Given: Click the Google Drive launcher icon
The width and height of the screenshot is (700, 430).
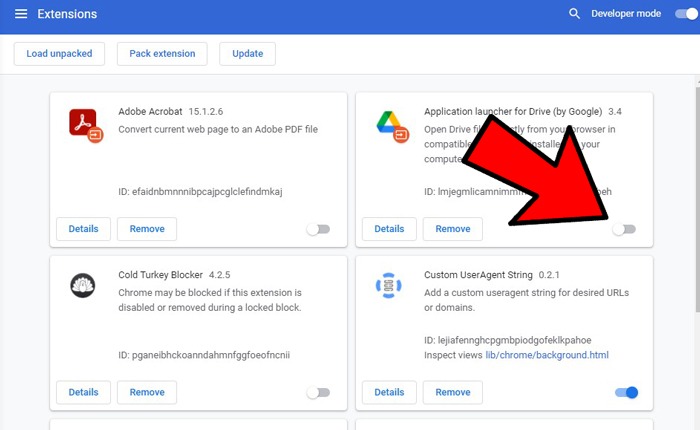Looking at the screenshot, I should click(392, 126).
